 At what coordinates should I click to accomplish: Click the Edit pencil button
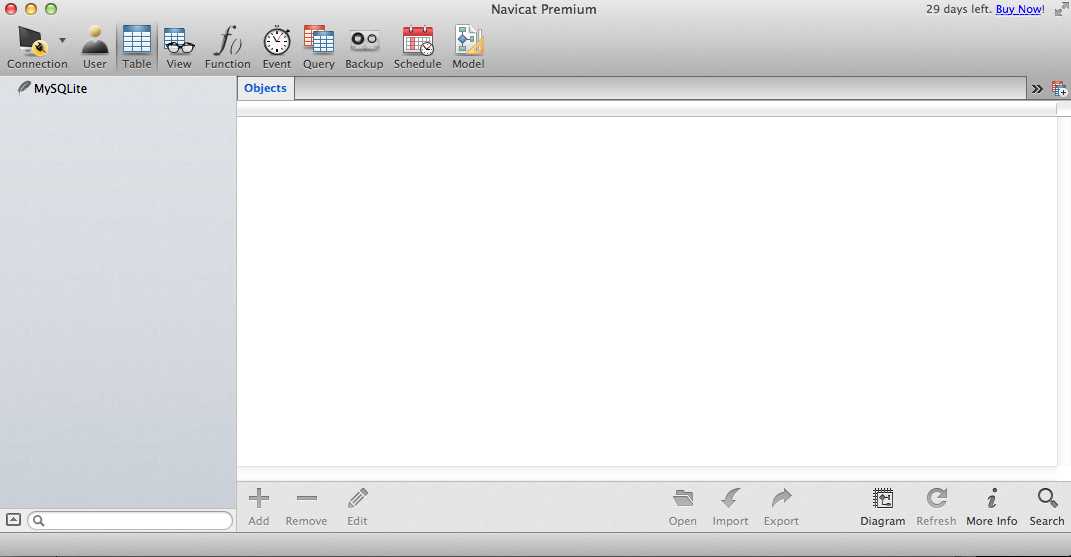(x=357, y=506)
